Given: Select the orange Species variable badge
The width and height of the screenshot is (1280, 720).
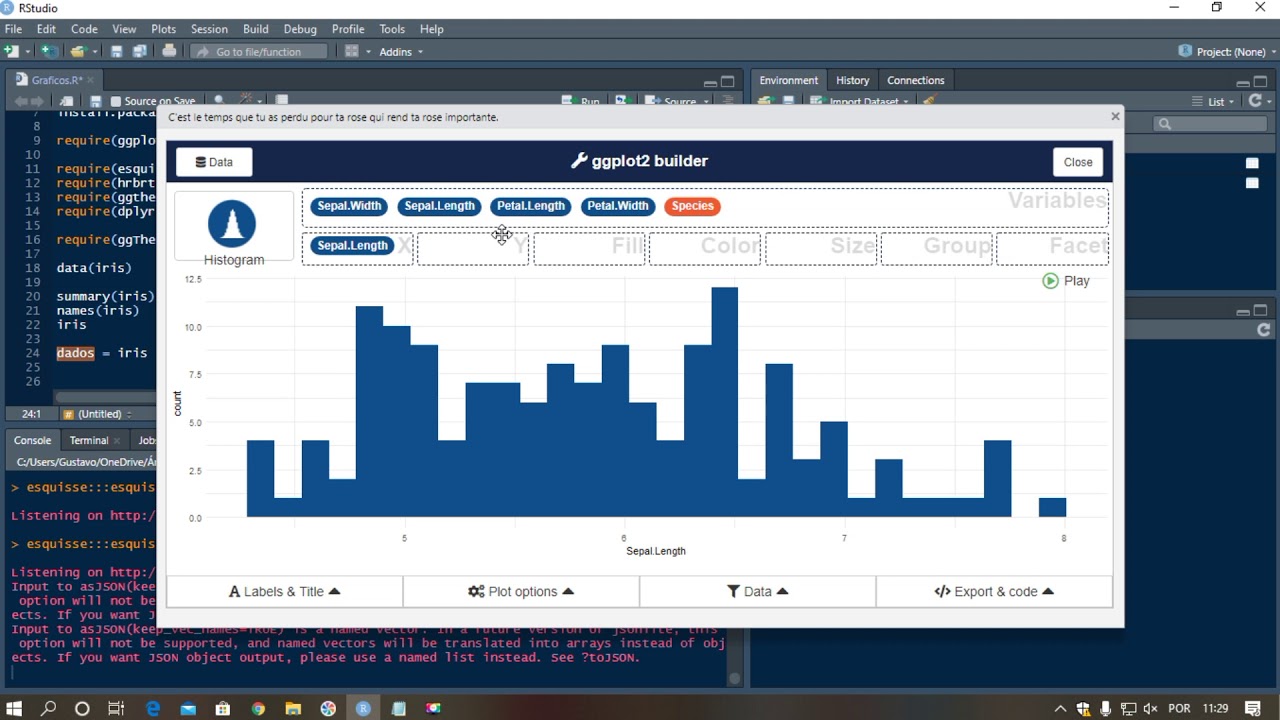Looking at the screenshot, I should [693, 206].
